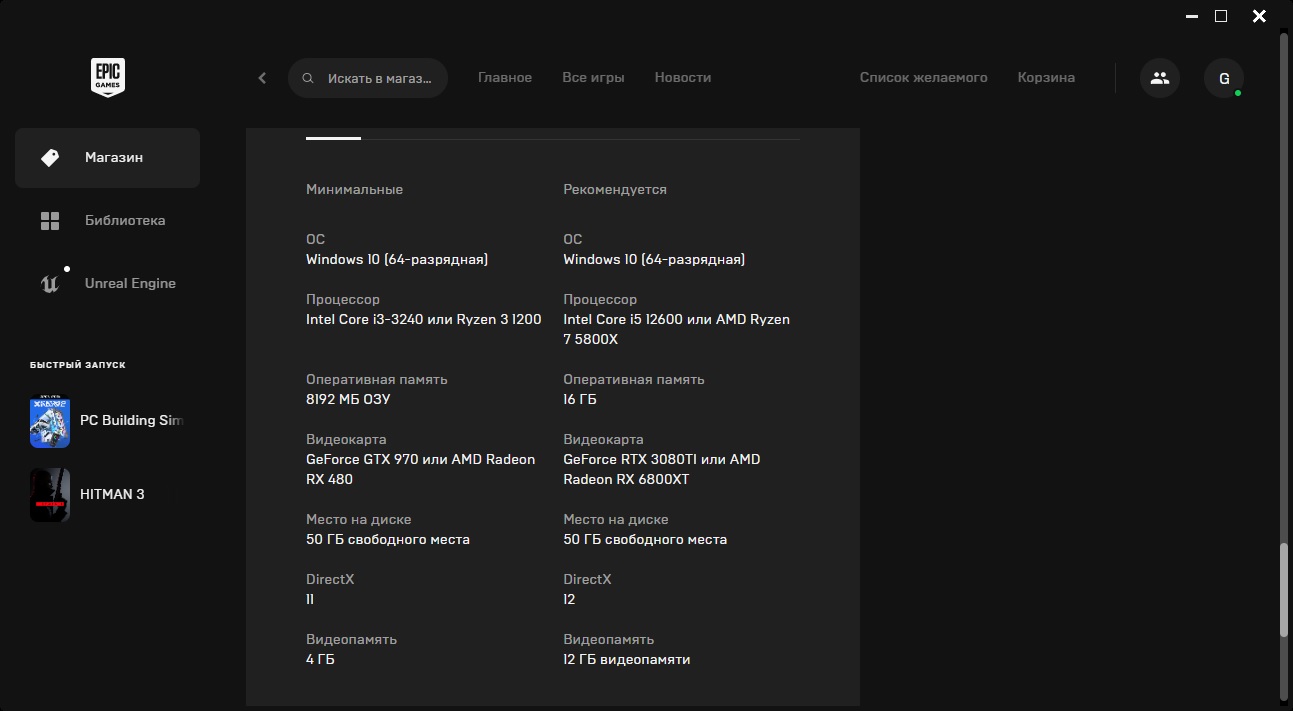The height and width of the screenshot is (711, 1293).
Task: Click the vertical scrollbar thumb
Action: (1284, 589)
